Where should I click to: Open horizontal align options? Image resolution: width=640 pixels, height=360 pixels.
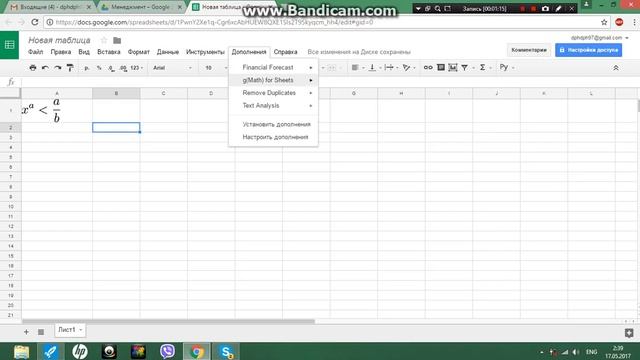click(x=358, y=68)
